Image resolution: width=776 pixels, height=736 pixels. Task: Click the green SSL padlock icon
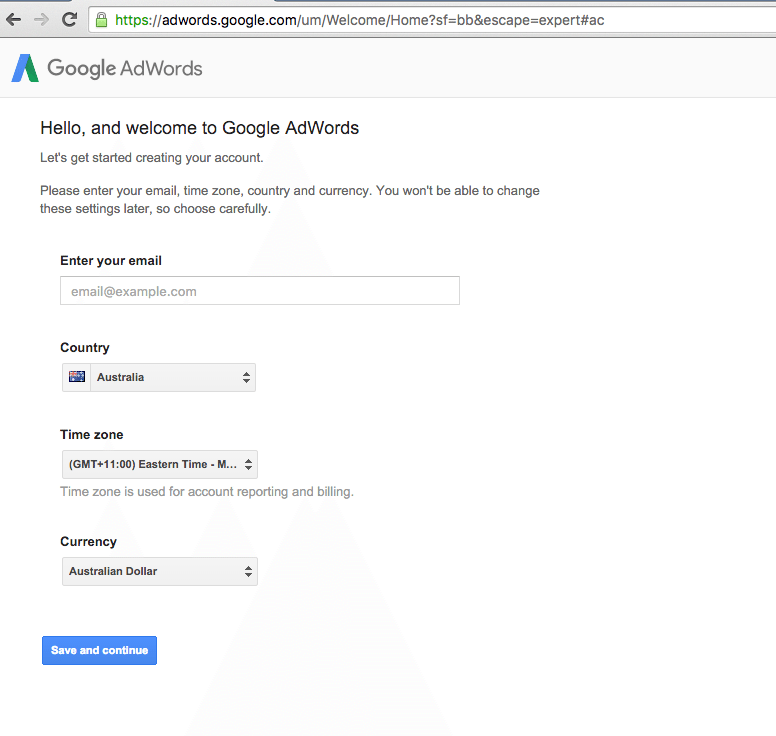pos(101,20)
